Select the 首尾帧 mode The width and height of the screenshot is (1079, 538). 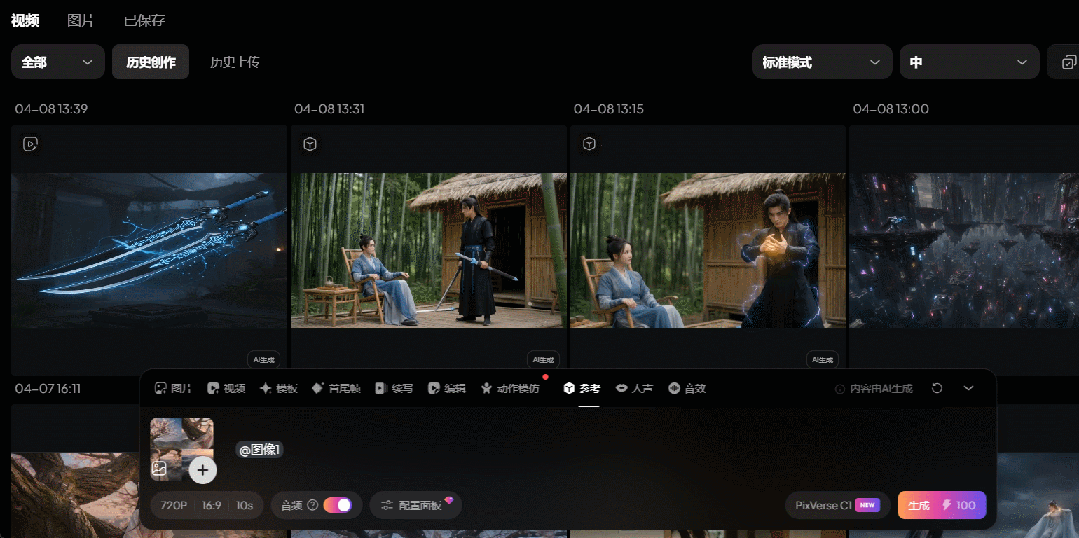pyautogui.click(x=336, y=389)
